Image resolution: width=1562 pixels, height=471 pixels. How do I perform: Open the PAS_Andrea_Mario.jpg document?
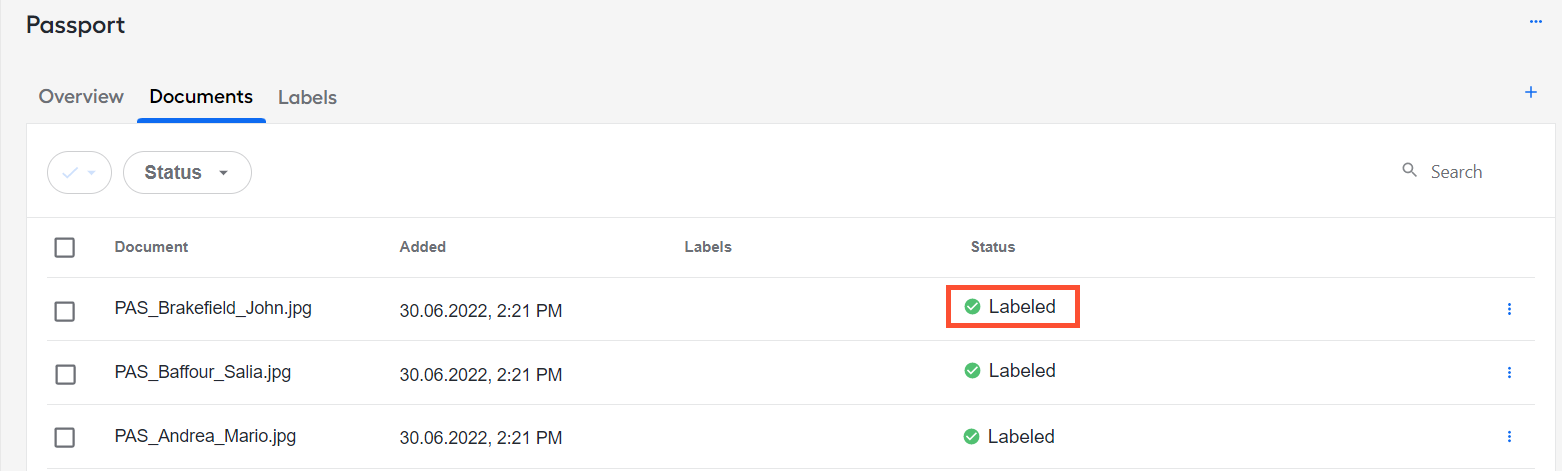coord(205,436)
